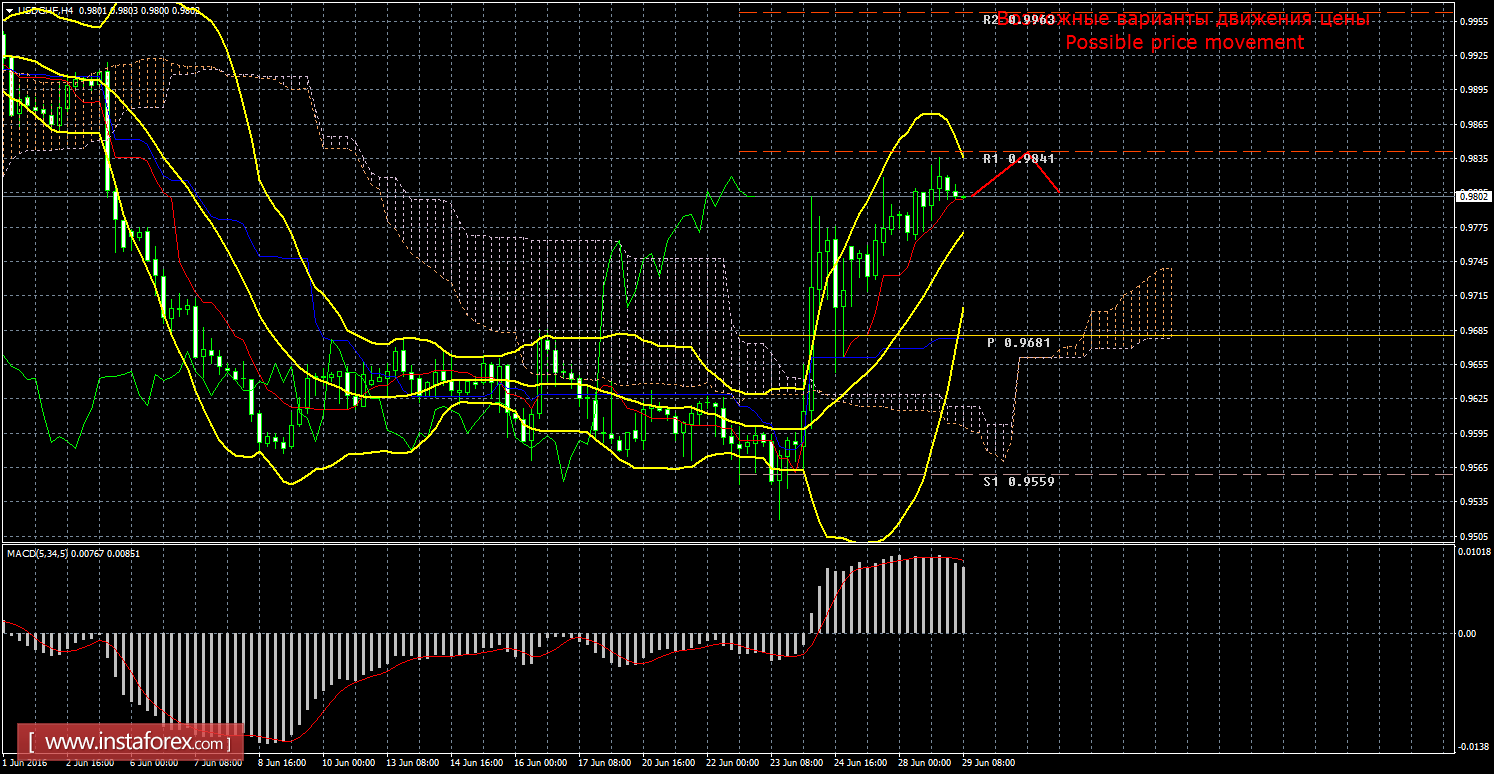The image size is (1494, 774).
Task: Click the 29 Jun 08:00 time label
Action: point(991,762)
